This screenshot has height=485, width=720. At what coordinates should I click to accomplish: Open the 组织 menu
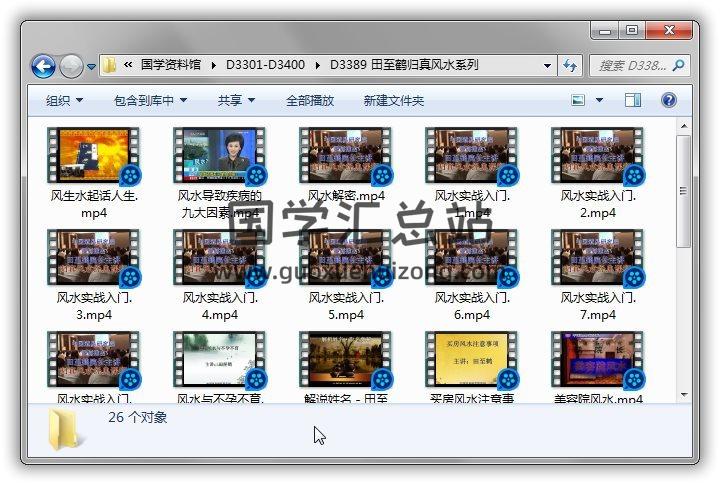[x=64, y=100]
